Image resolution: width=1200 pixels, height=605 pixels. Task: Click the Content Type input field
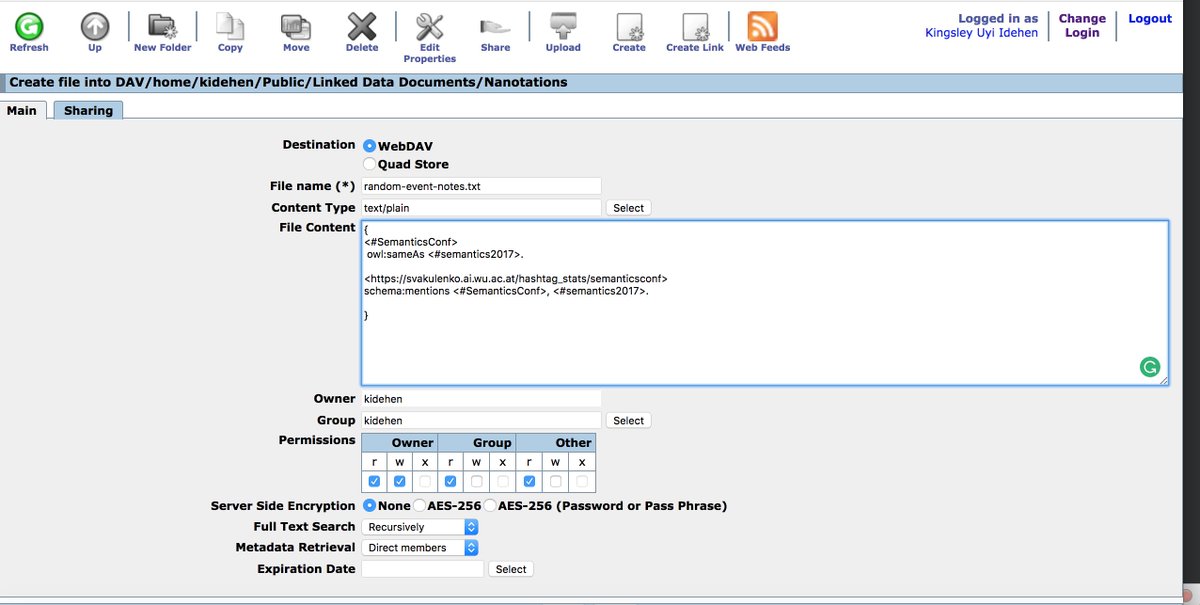pos(481,208)
